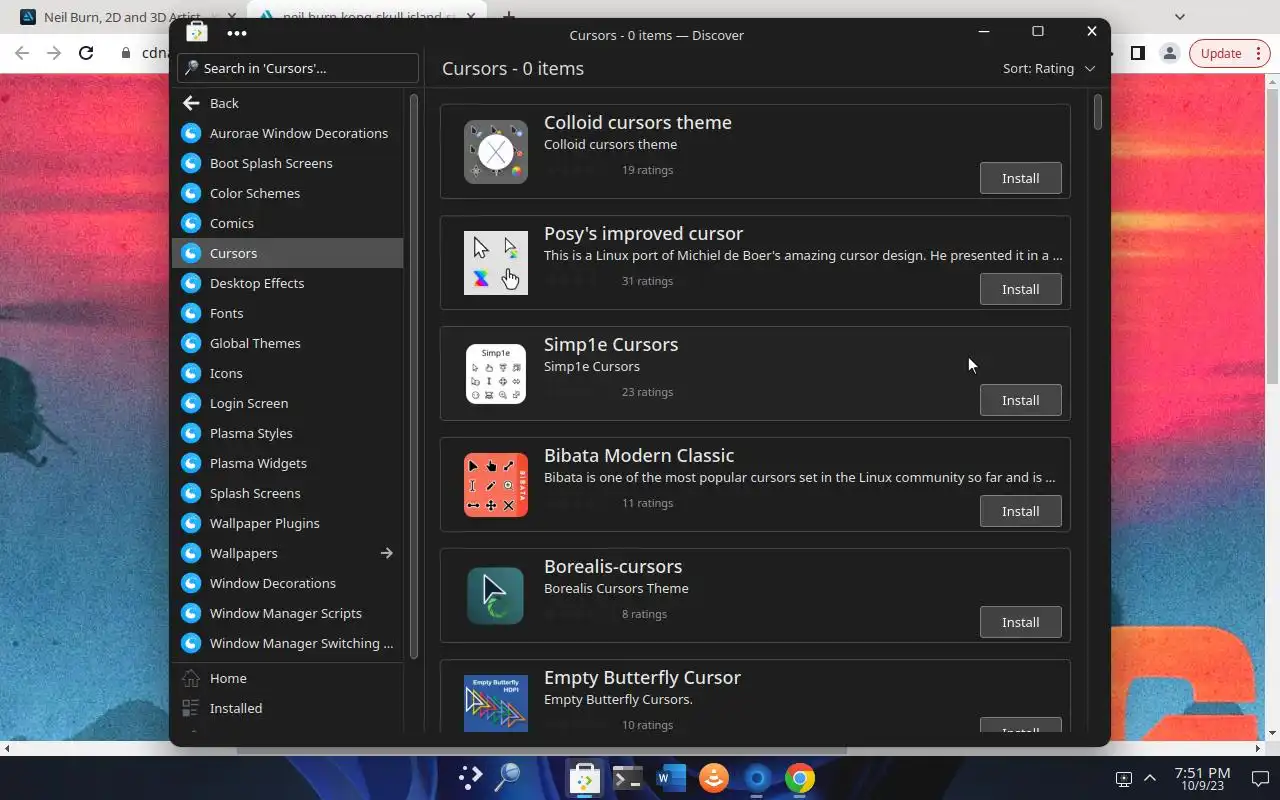Open Word from the taskbar
This screenshot has width=1280, height=800.
pos(671,778)
